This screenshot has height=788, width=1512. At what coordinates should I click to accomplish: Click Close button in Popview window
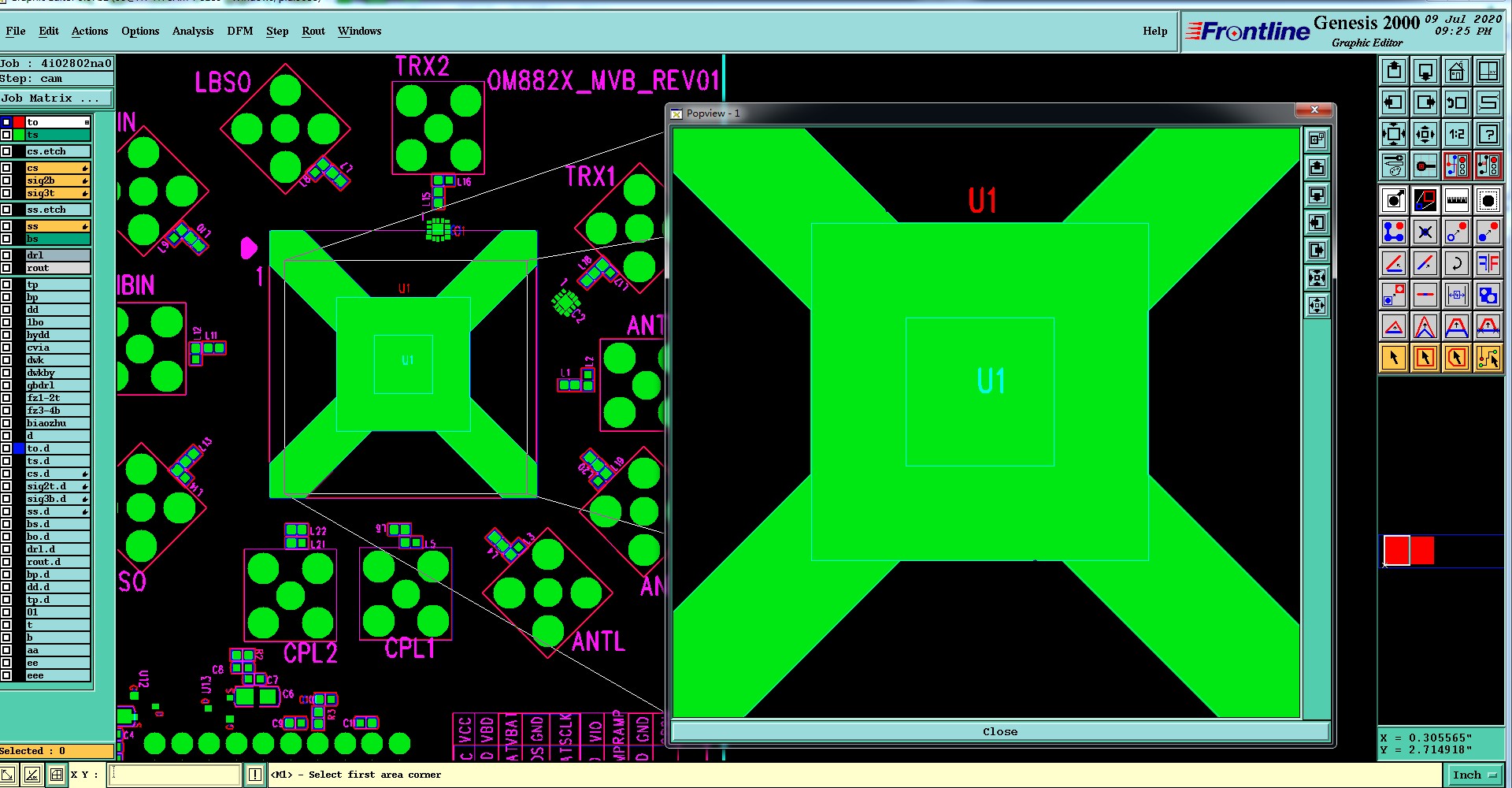pyautogui.click(x=1000, y=732)
